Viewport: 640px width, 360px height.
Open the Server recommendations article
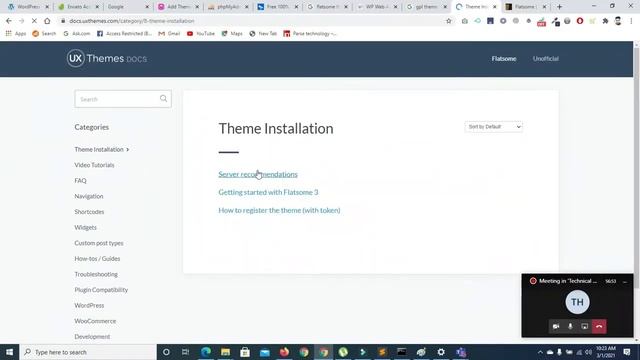[x=258, y=174]
